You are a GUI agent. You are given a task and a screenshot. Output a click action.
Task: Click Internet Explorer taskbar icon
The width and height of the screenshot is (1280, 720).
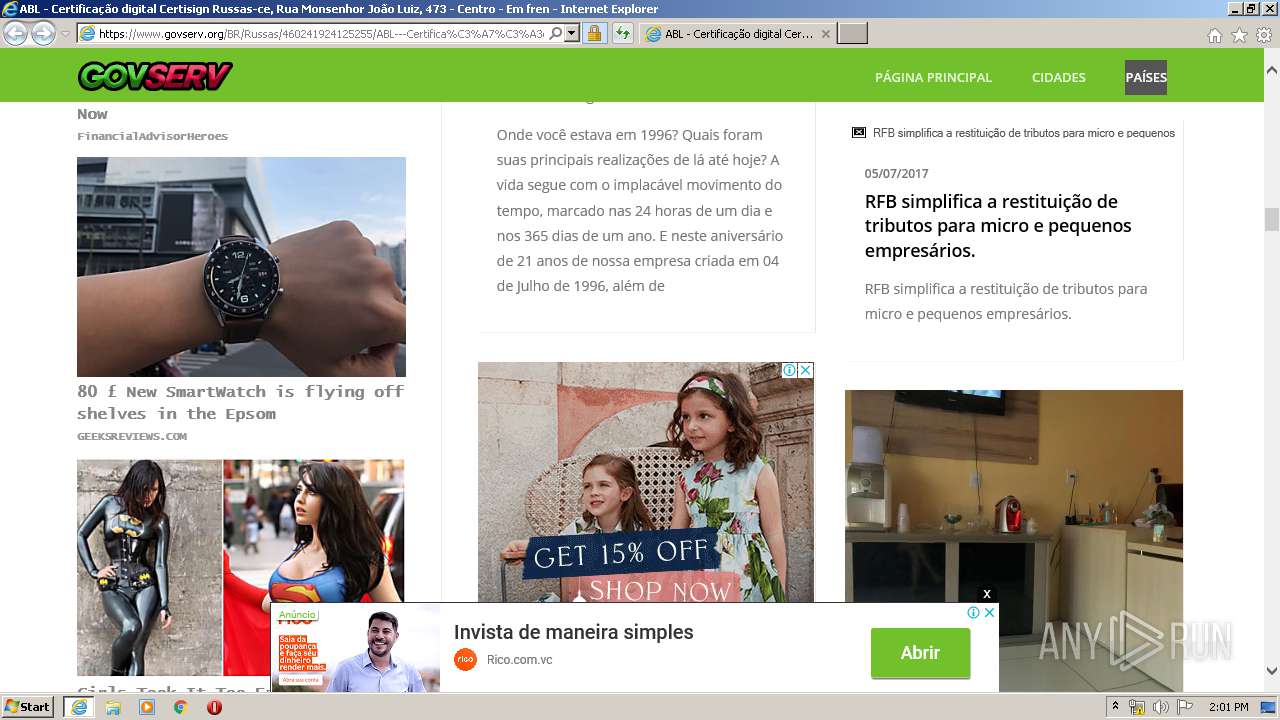coord(79,707)
